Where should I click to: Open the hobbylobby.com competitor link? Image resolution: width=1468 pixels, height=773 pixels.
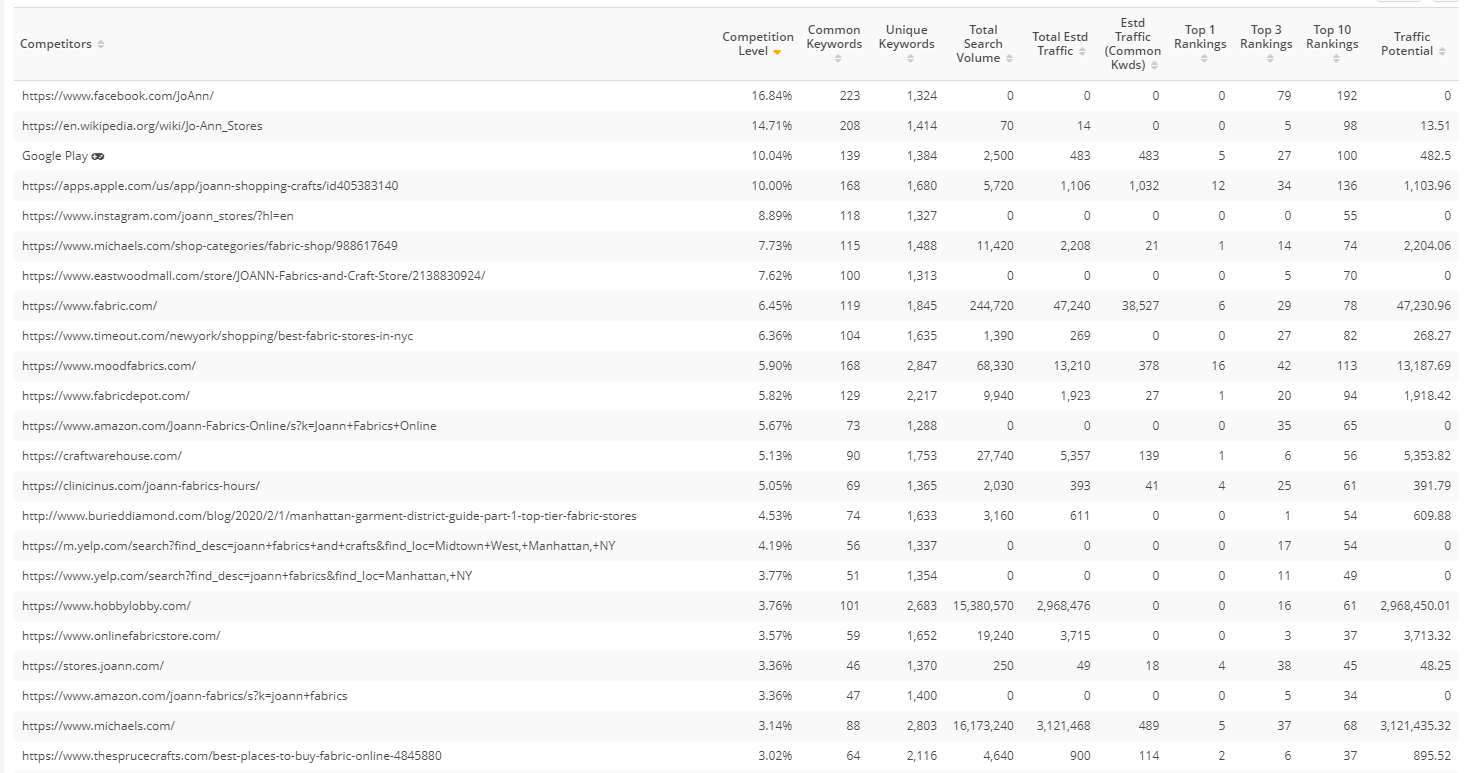pos(106,606)
